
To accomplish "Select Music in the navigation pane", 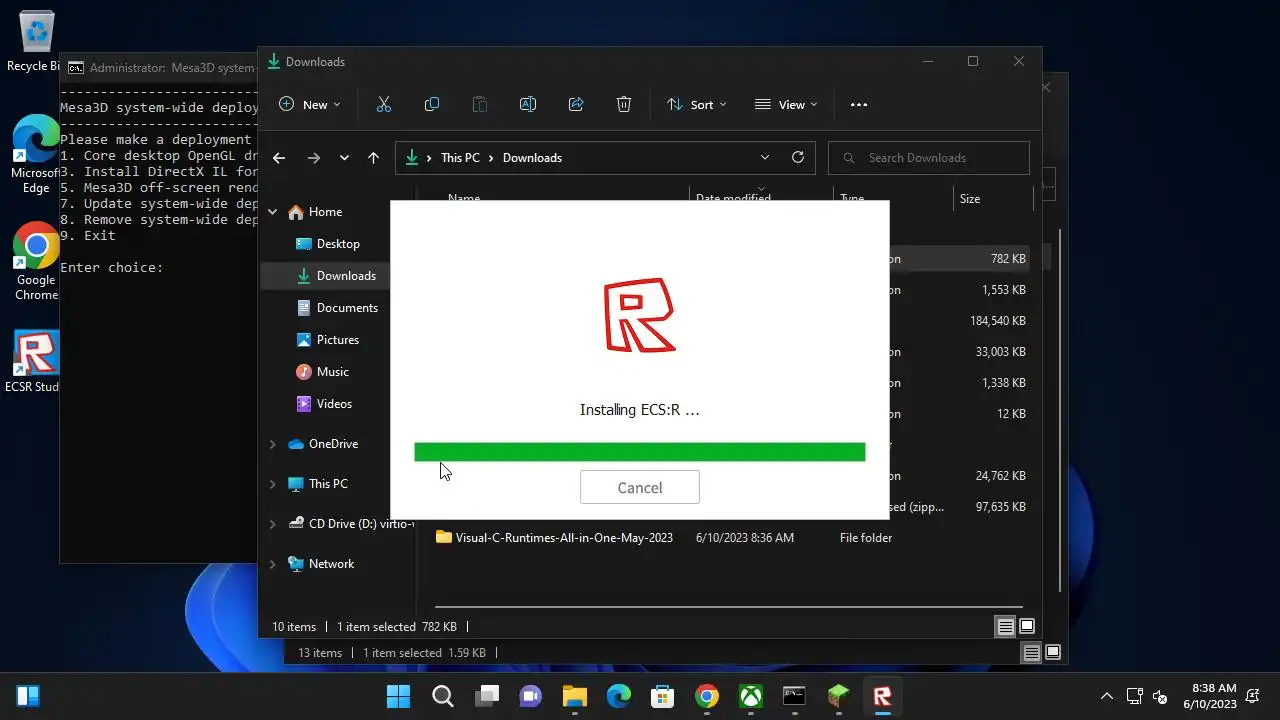I will (x=332, y=372).
